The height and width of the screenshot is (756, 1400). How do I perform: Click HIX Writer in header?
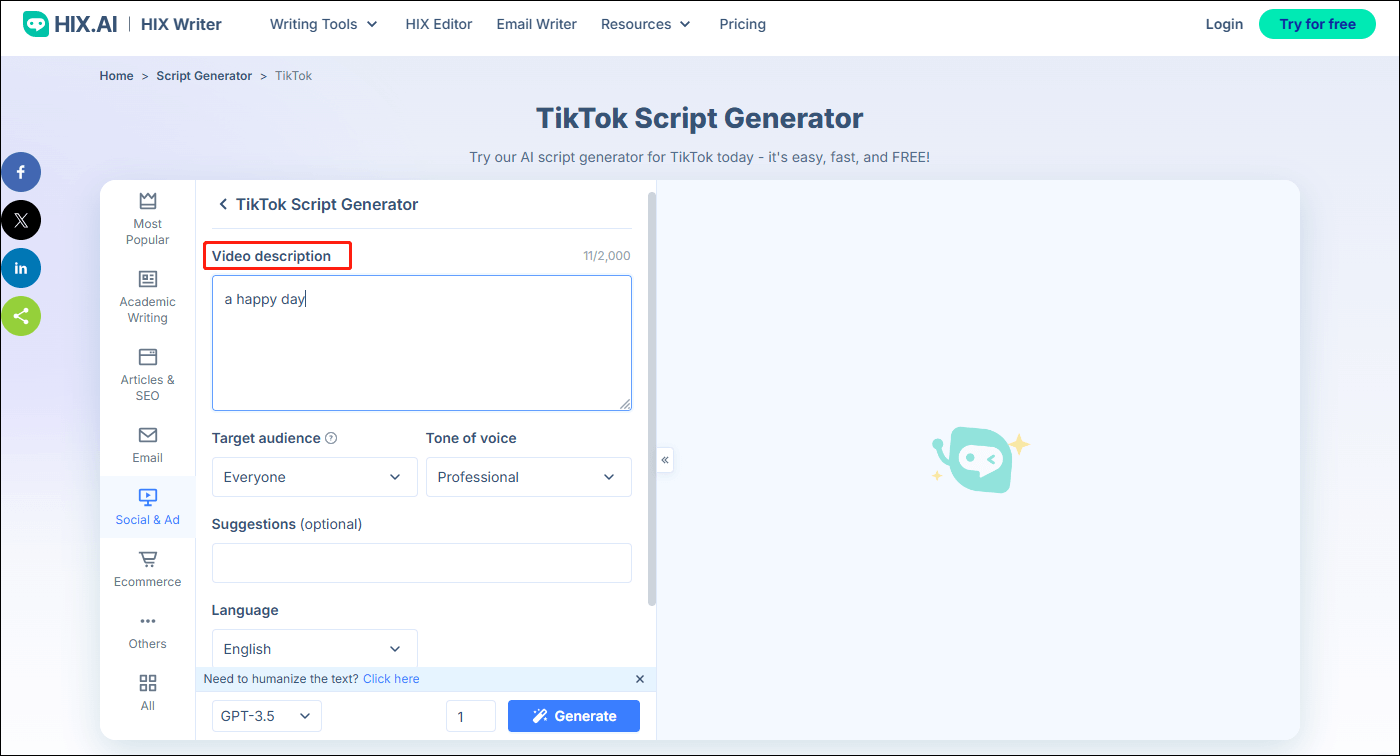(x=182, y=24)
